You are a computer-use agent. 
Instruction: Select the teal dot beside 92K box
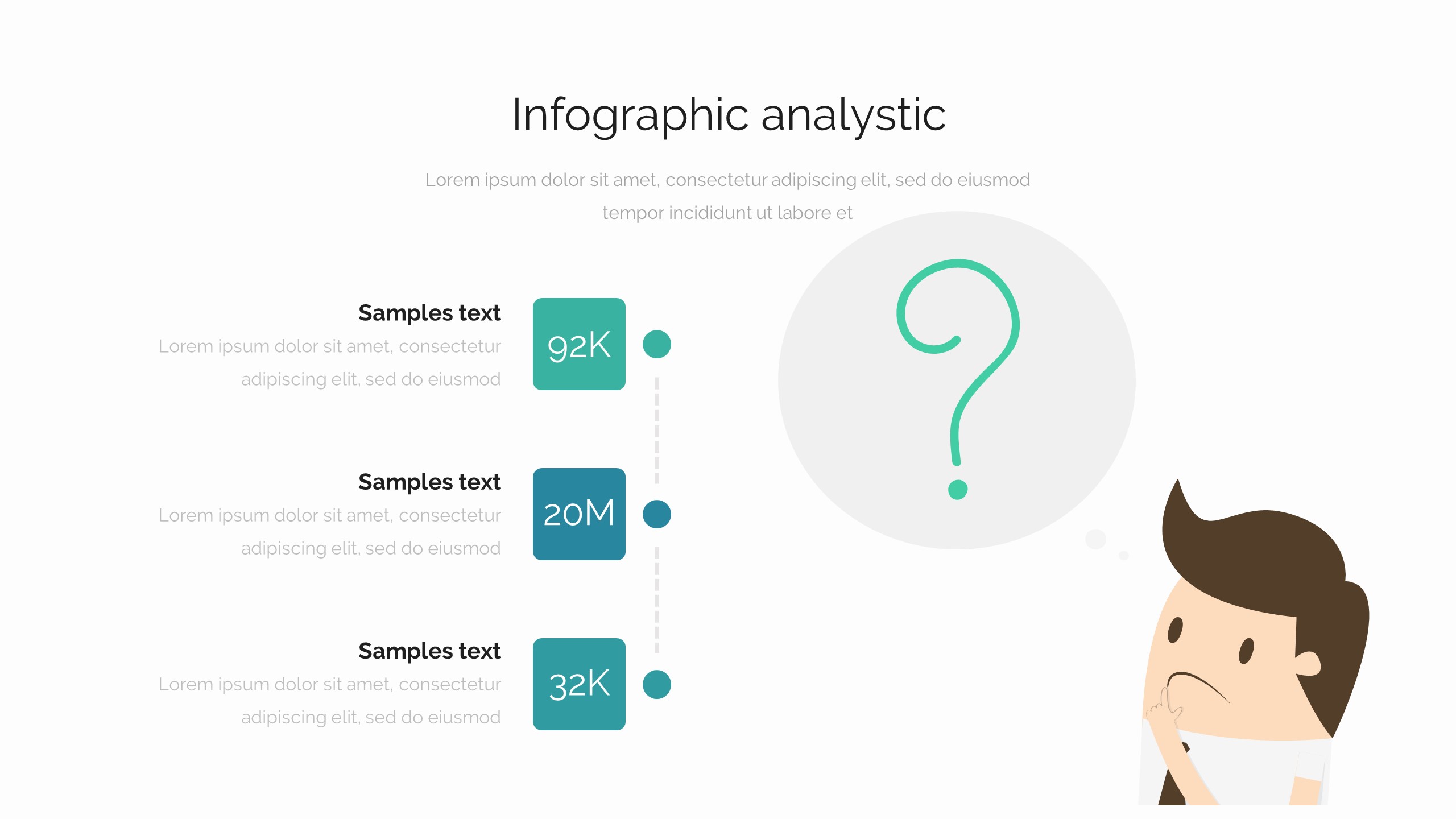click(x=657, y=344)
